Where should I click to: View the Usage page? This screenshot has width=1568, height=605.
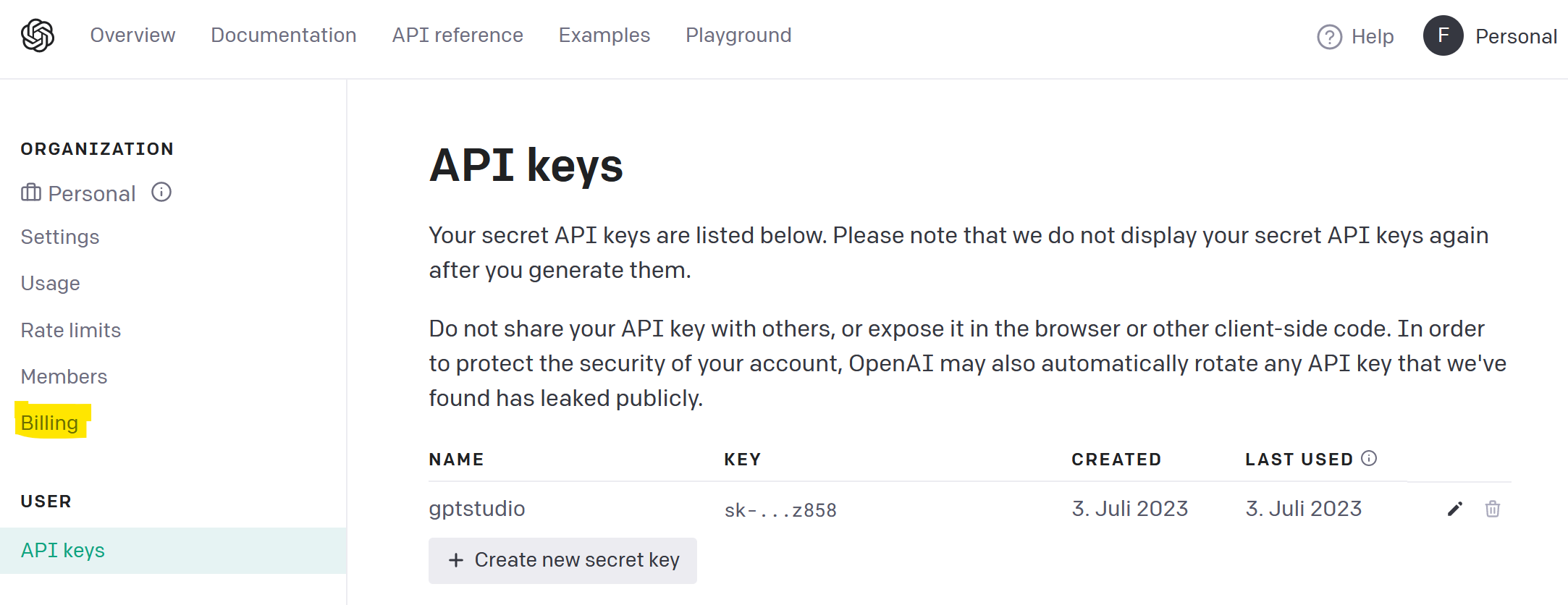pos(50,283)
